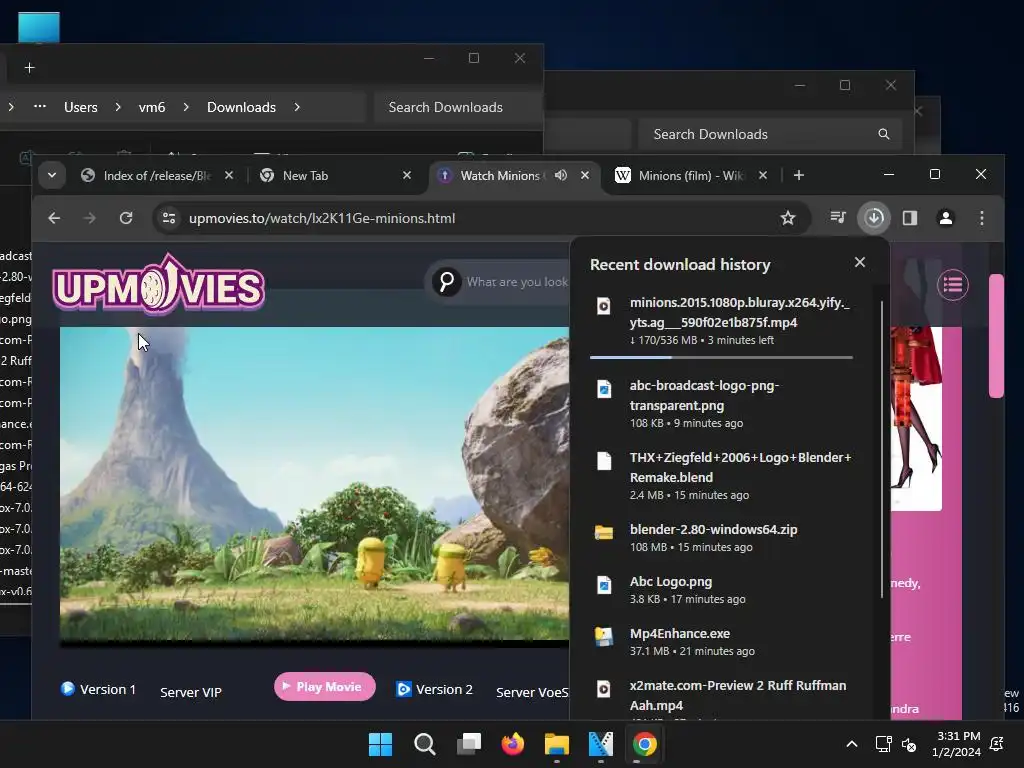Image resolution: width=1024 pixels, height=768 pixels.
Task: Switch to the Index of /release tab
Action: point(157,175)
